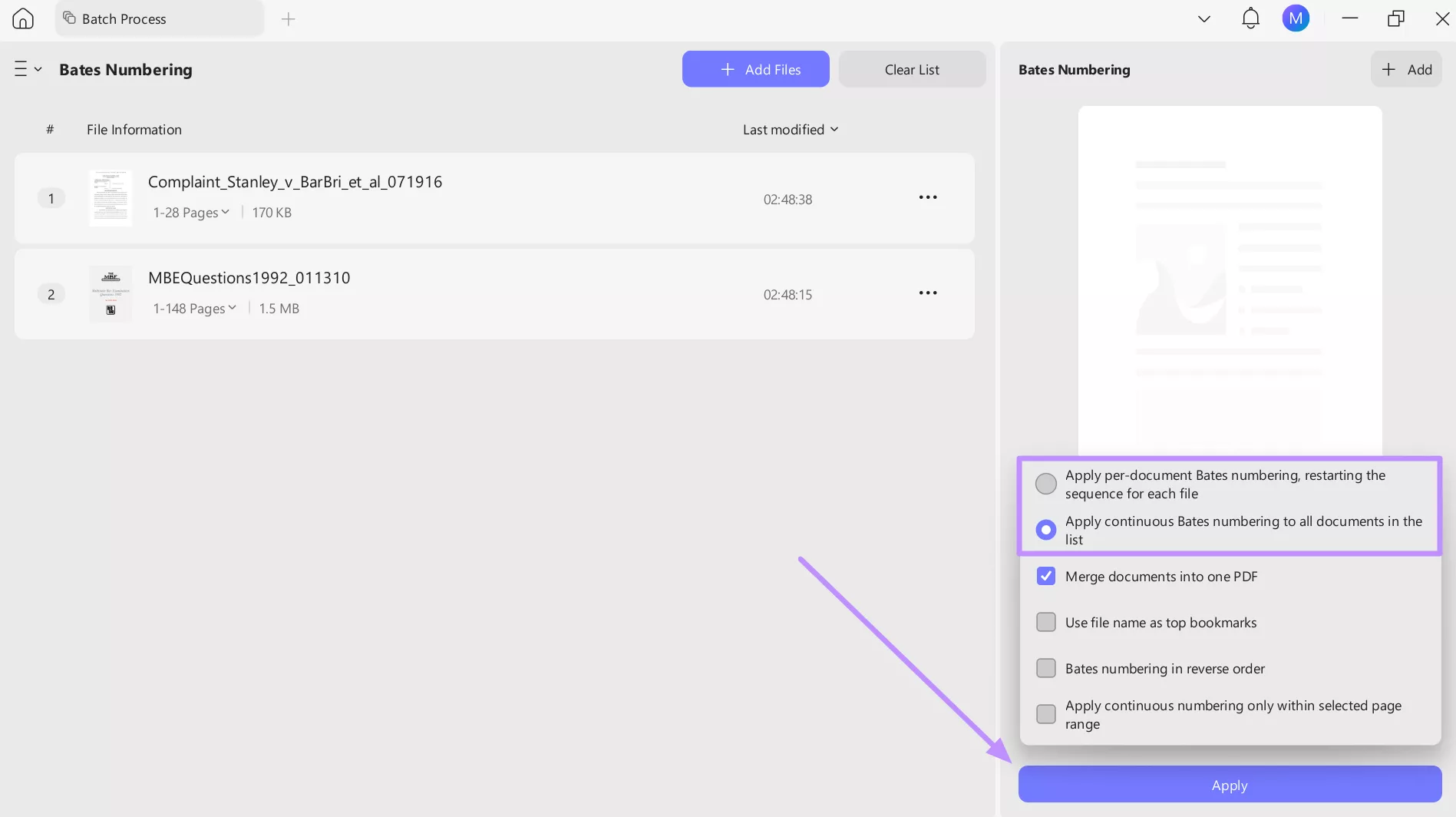Screen dimensions: 1456x817
Task: Open a new tab with the plus icon
Action: [x=289, y=18]
